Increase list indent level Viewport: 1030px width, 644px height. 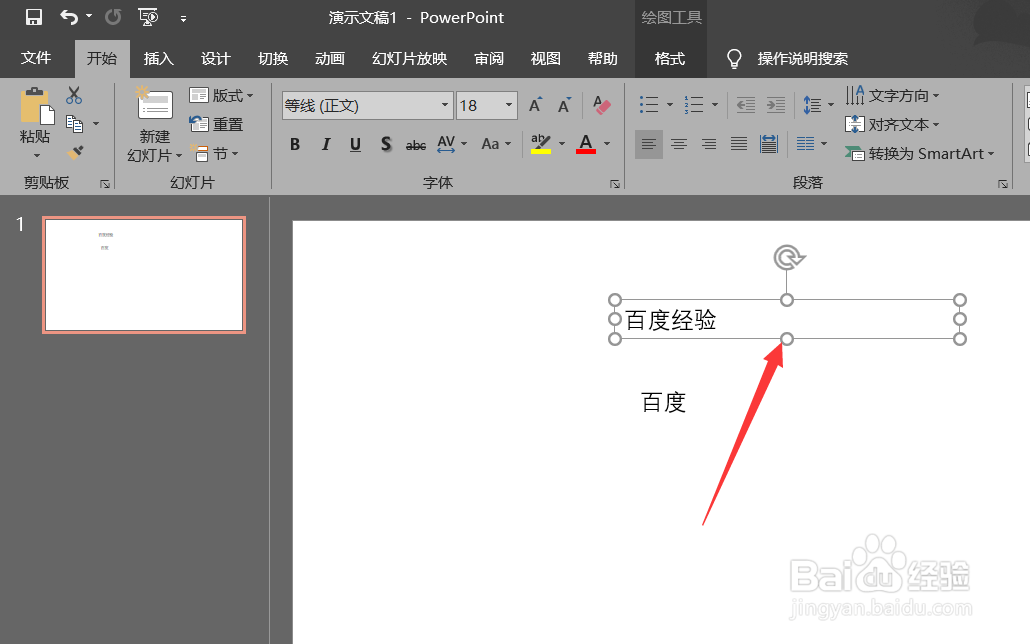pyautogui.click(x=776, y=104)
